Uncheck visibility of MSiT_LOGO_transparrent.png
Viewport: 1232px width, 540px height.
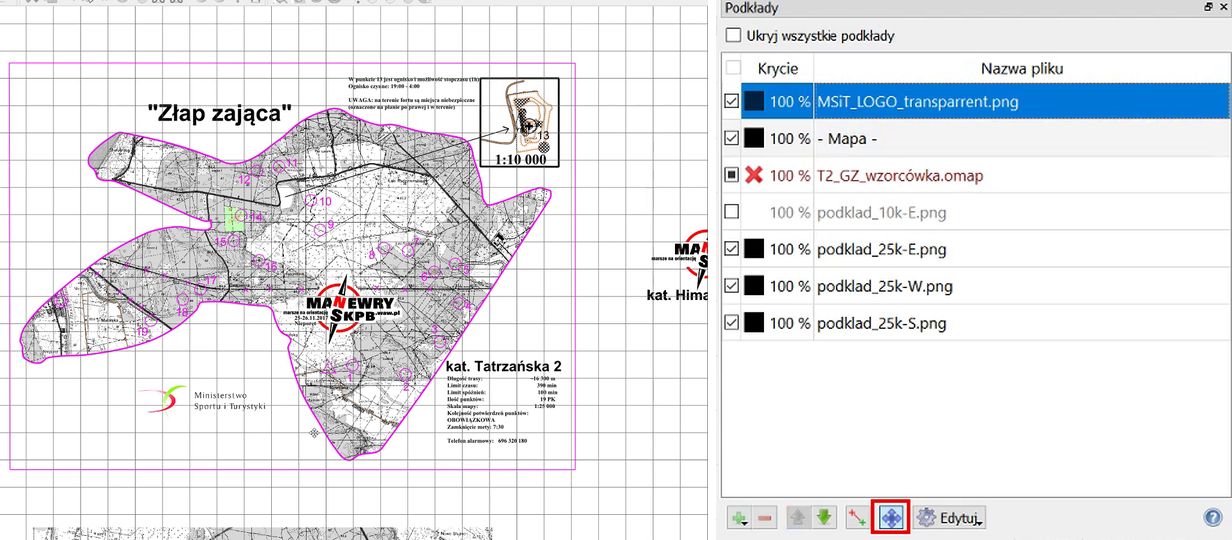[732, 101]
